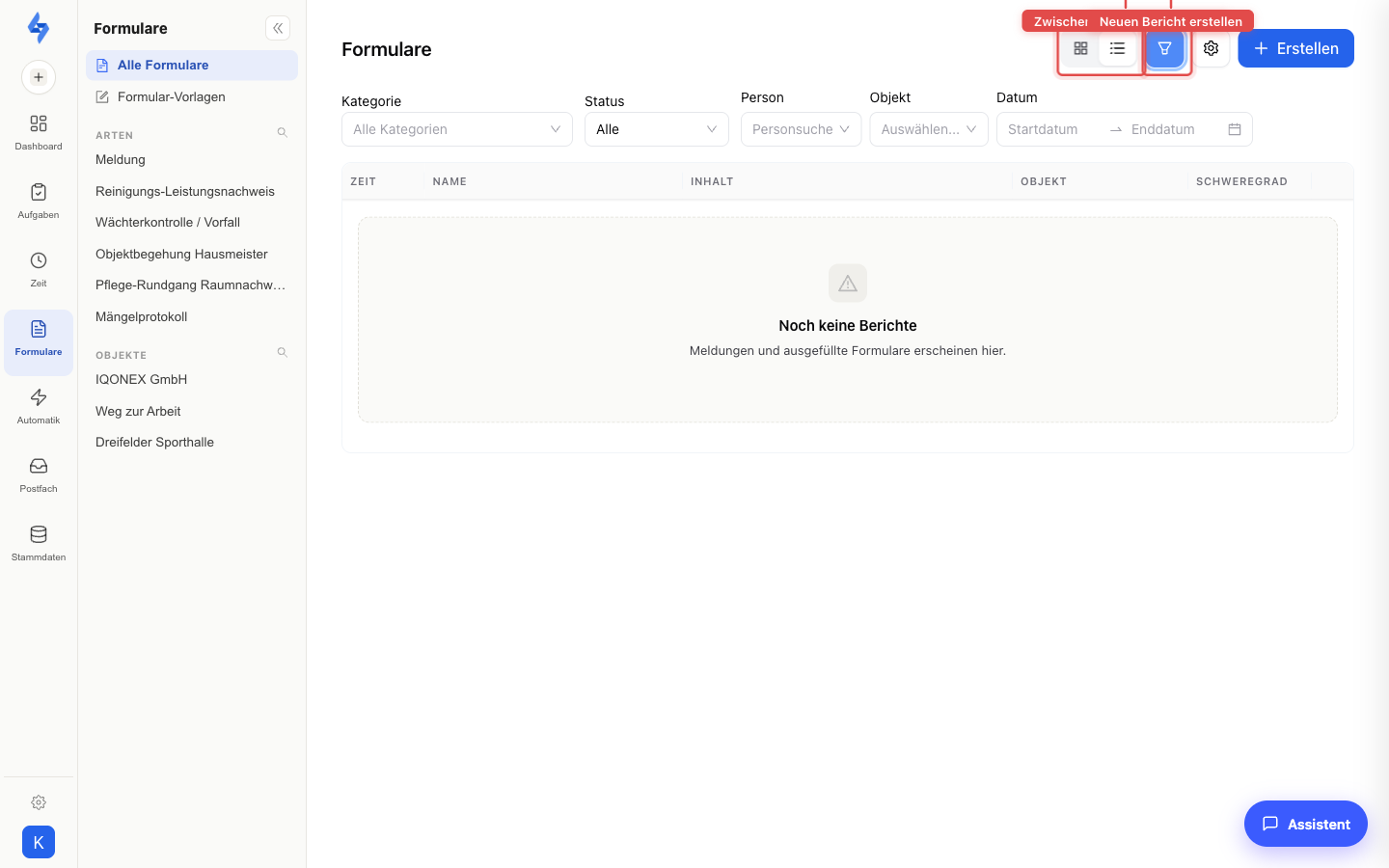Image resolution: width=1389 pixels, height=868 pixels.
Task: Open the Automatik section
Action: 39,407
